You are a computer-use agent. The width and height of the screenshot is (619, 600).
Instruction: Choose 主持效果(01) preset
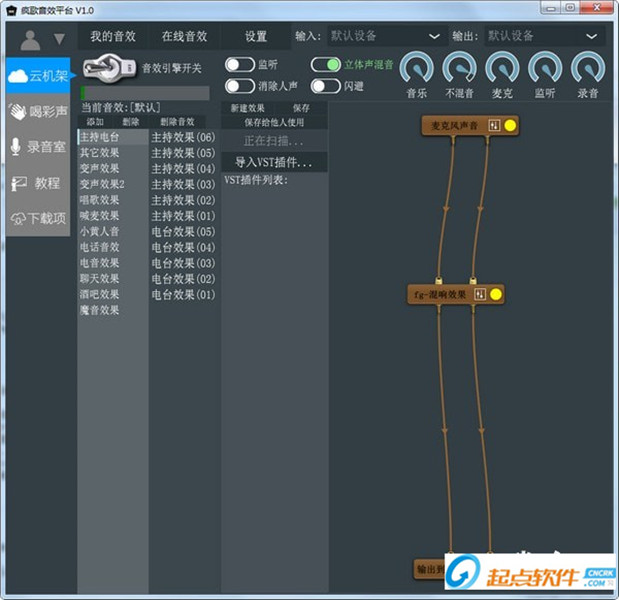184,216
